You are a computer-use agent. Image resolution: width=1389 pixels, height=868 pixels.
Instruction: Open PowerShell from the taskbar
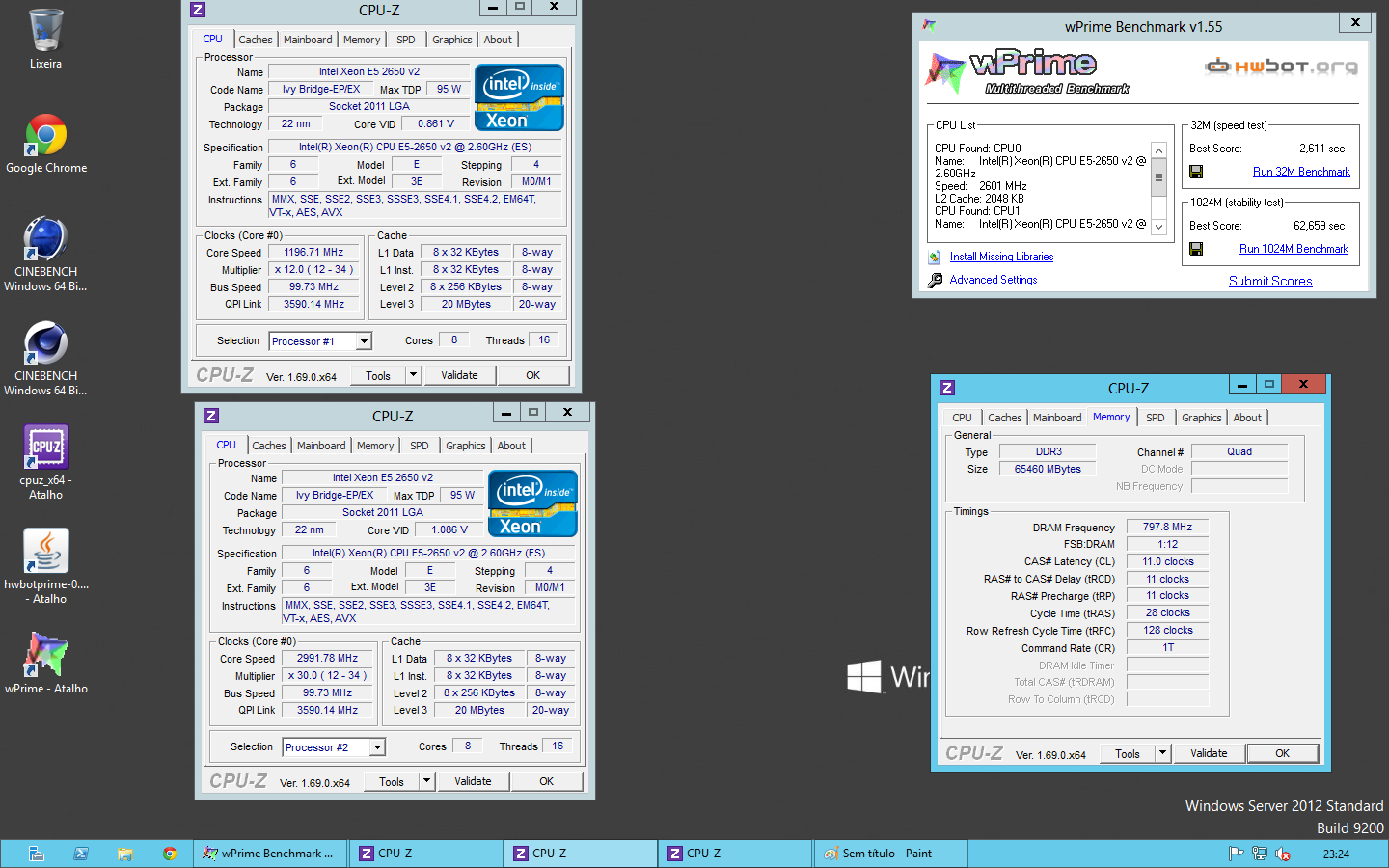[81, 854]
